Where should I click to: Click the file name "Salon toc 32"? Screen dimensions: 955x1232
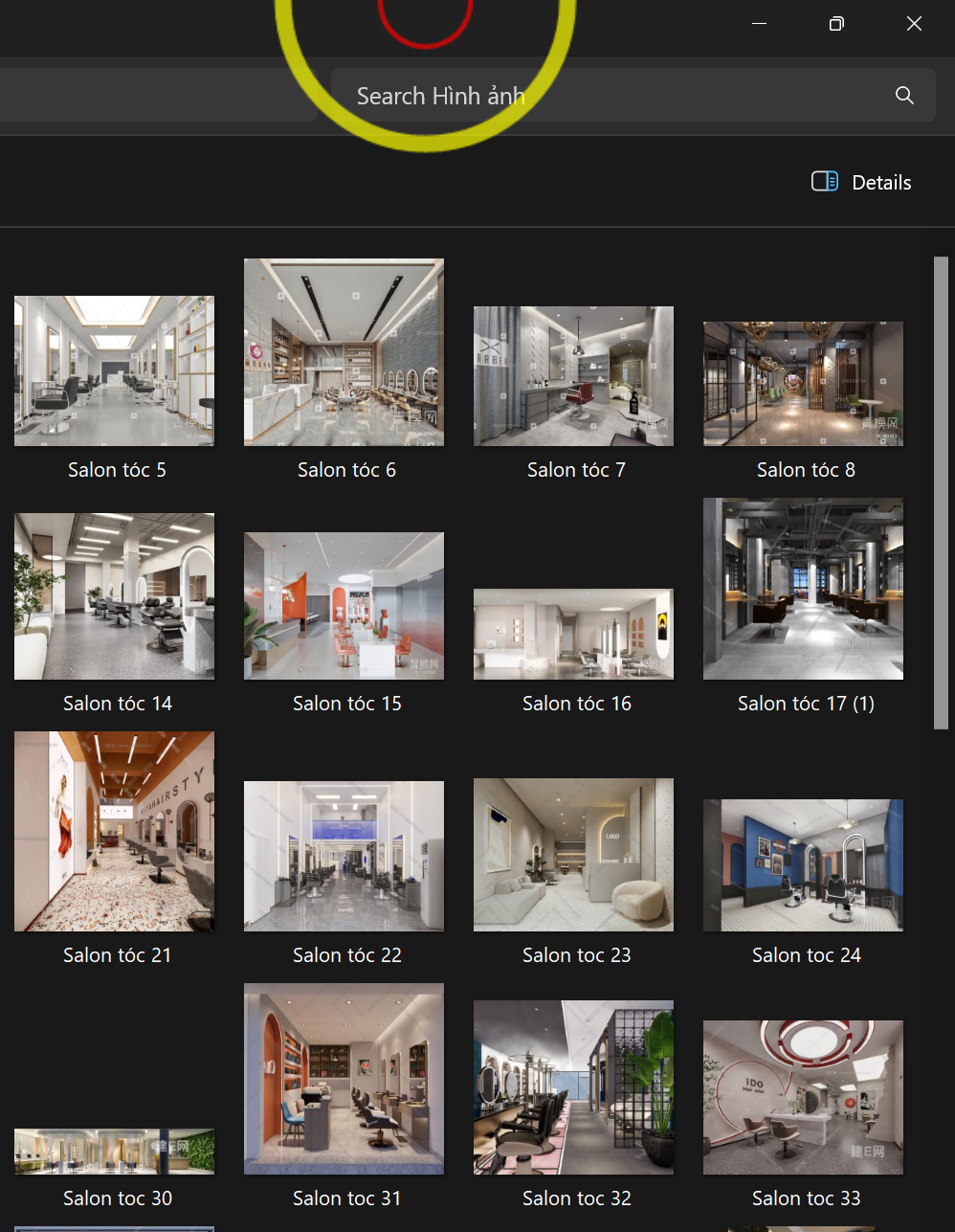577,1198
